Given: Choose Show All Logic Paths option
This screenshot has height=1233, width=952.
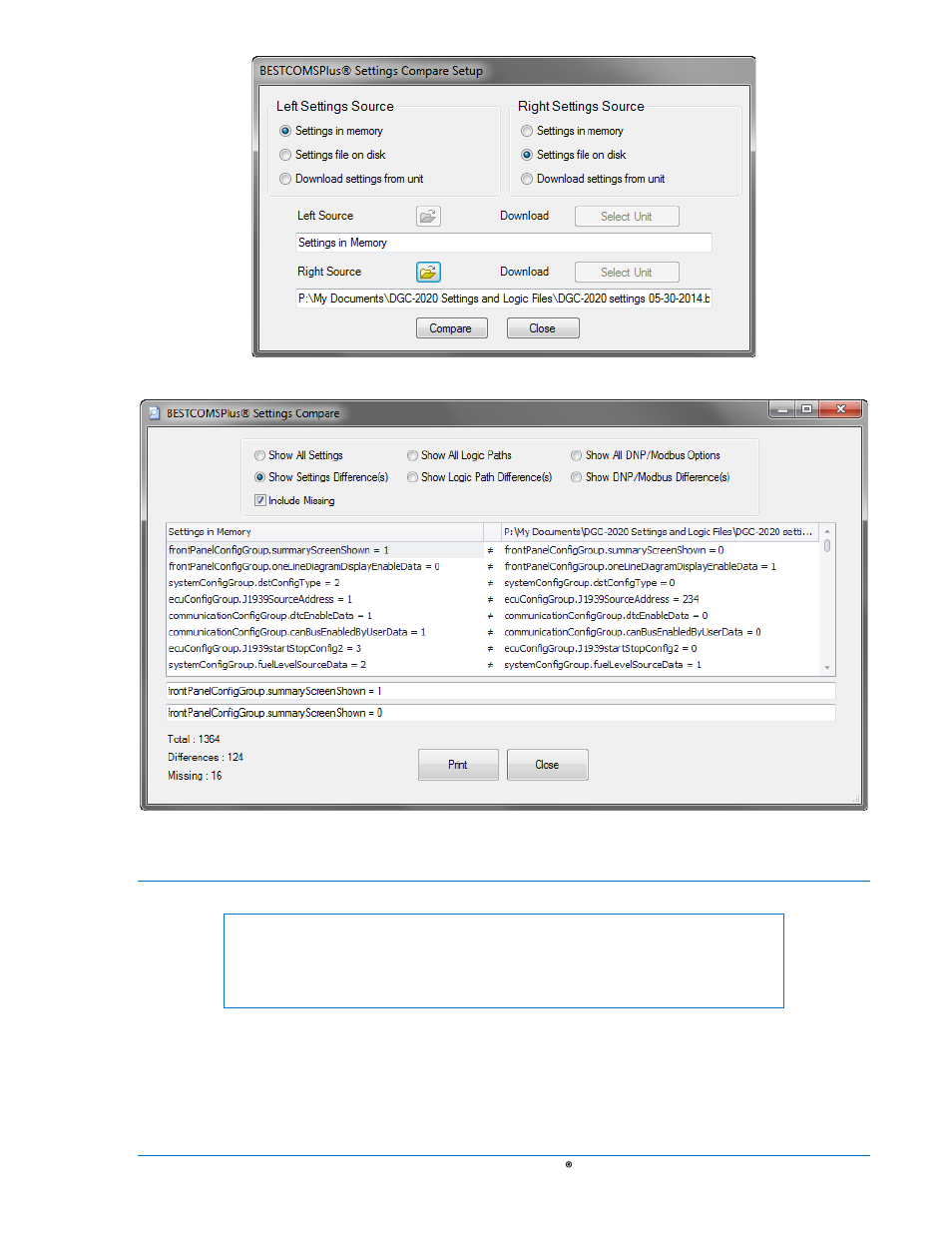Looking at the screenshot, I should tap(412, 455).
